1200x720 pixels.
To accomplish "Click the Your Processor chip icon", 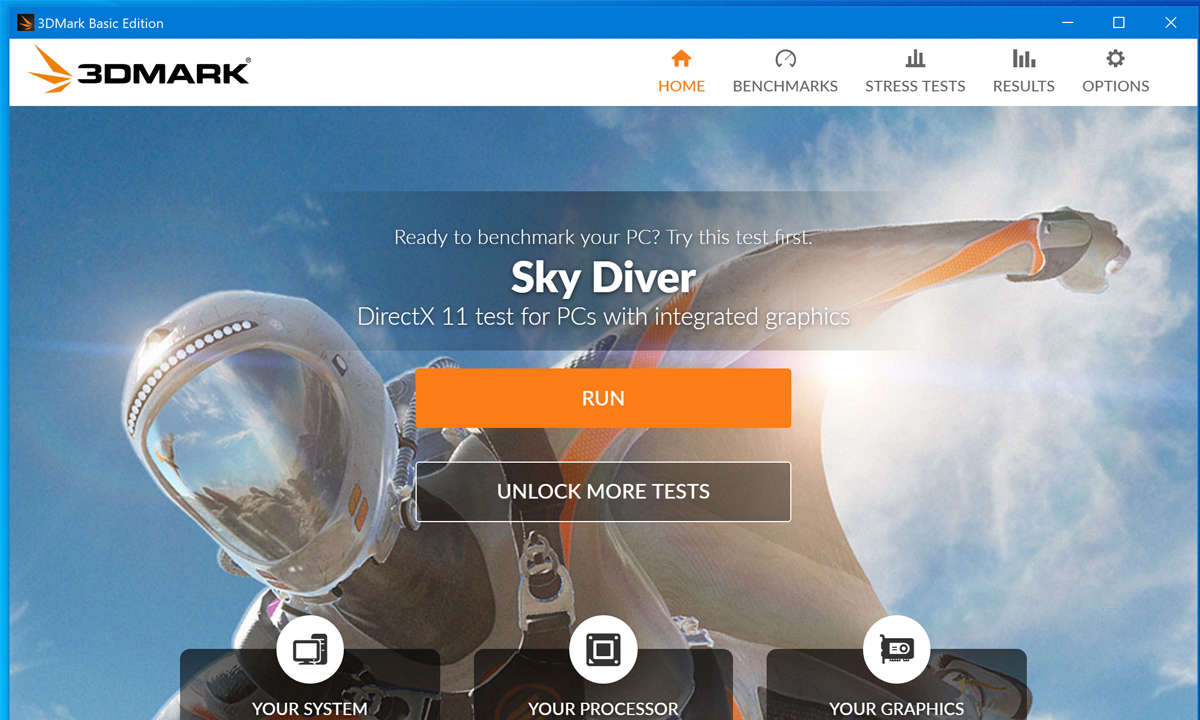I will tap(603, 650).
